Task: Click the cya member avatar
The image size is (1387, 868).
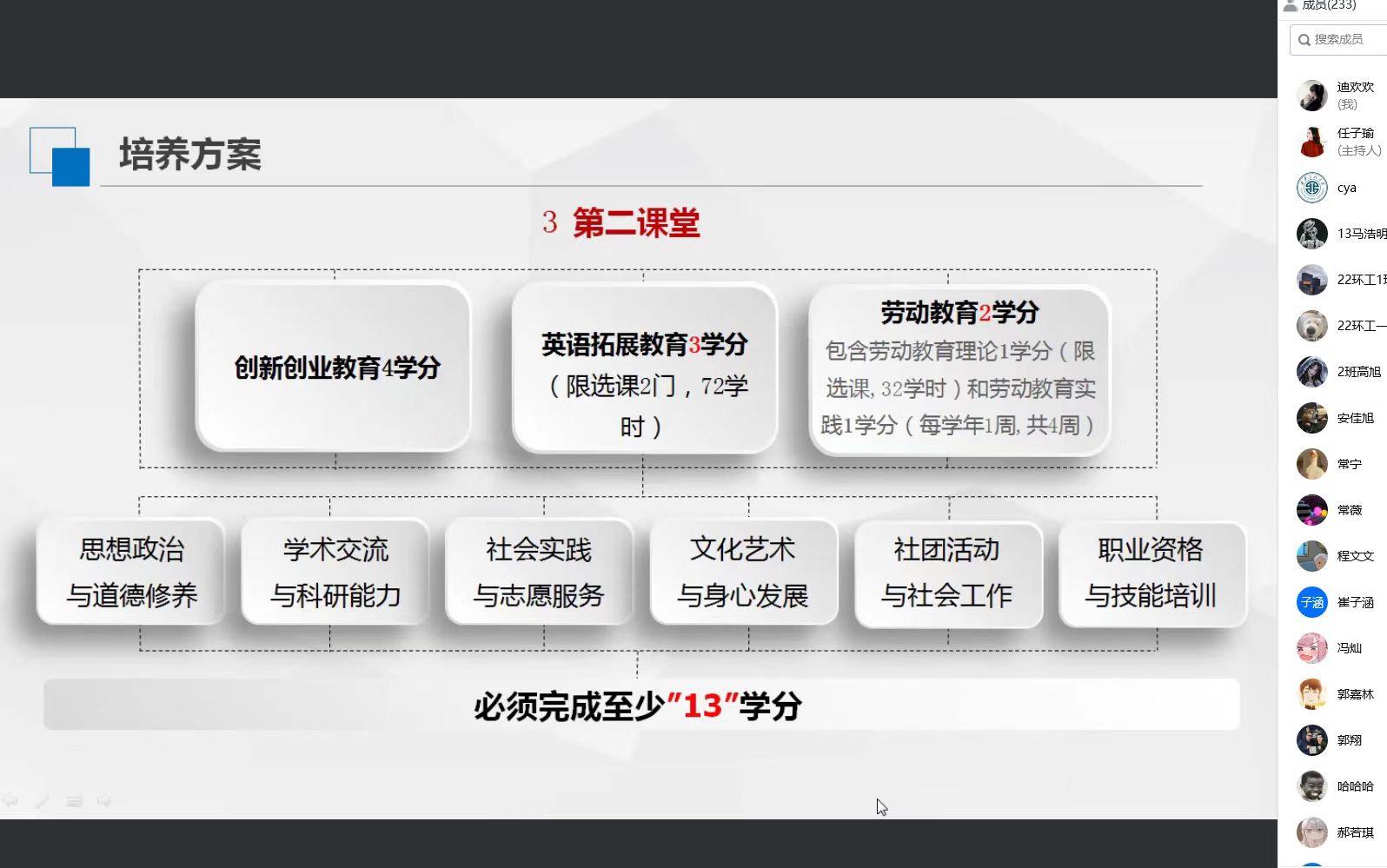Action: point(1312,188)
